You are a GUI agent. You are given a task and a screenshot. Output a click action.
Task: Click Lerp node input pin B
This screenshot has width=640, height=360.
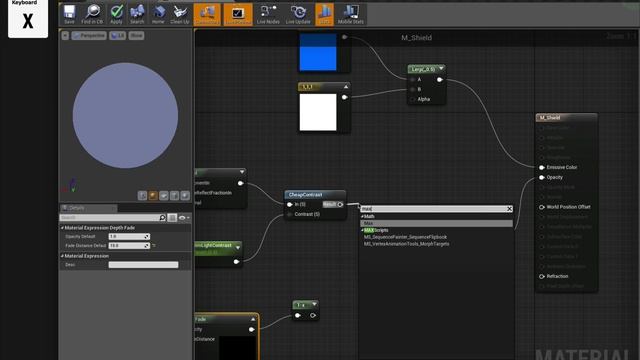tap(413, 89)
